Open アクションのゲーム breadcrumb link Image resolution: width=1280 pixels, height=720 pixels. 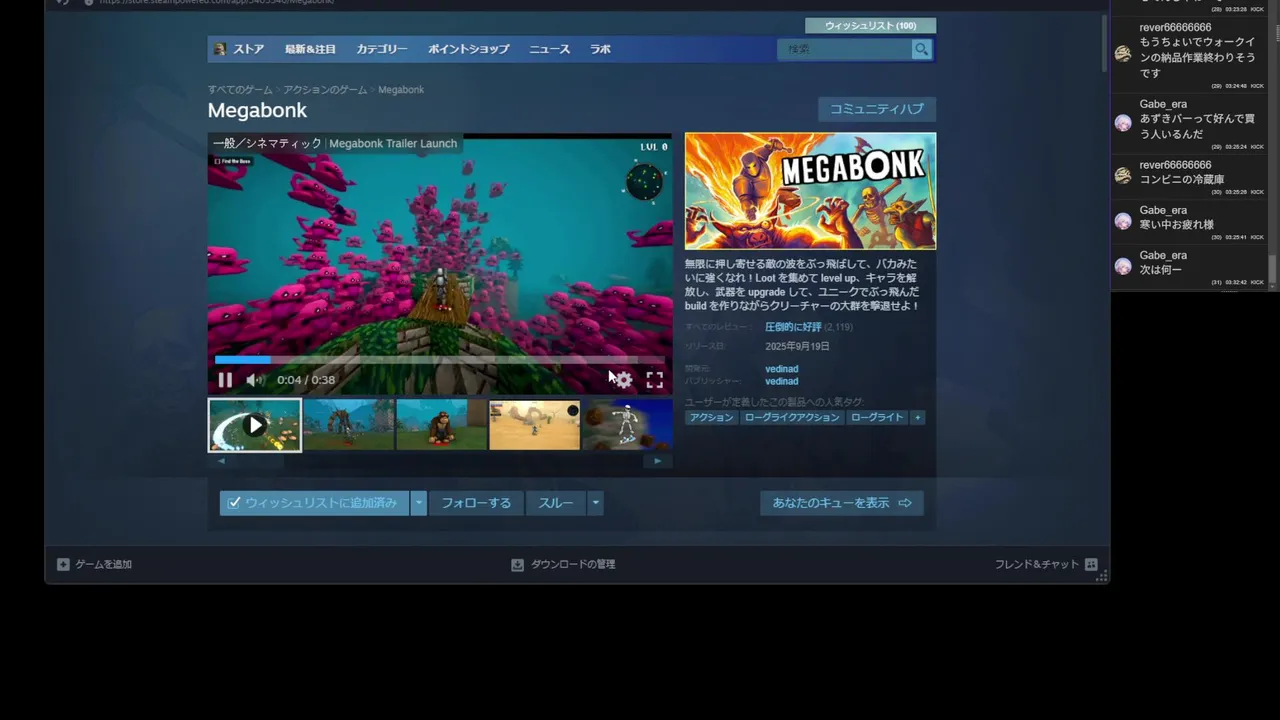[x=325, y=90]
